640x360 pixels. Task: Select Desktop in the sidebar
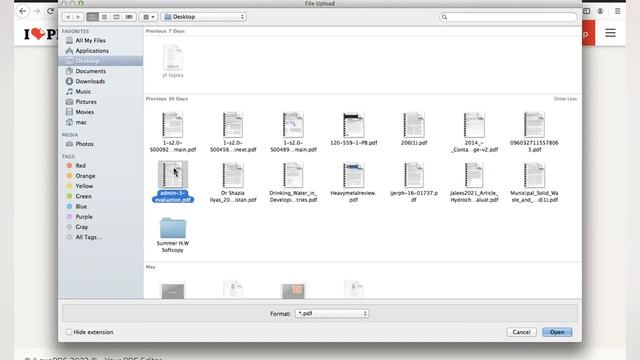pyautogui.click(x=101, y=61)
